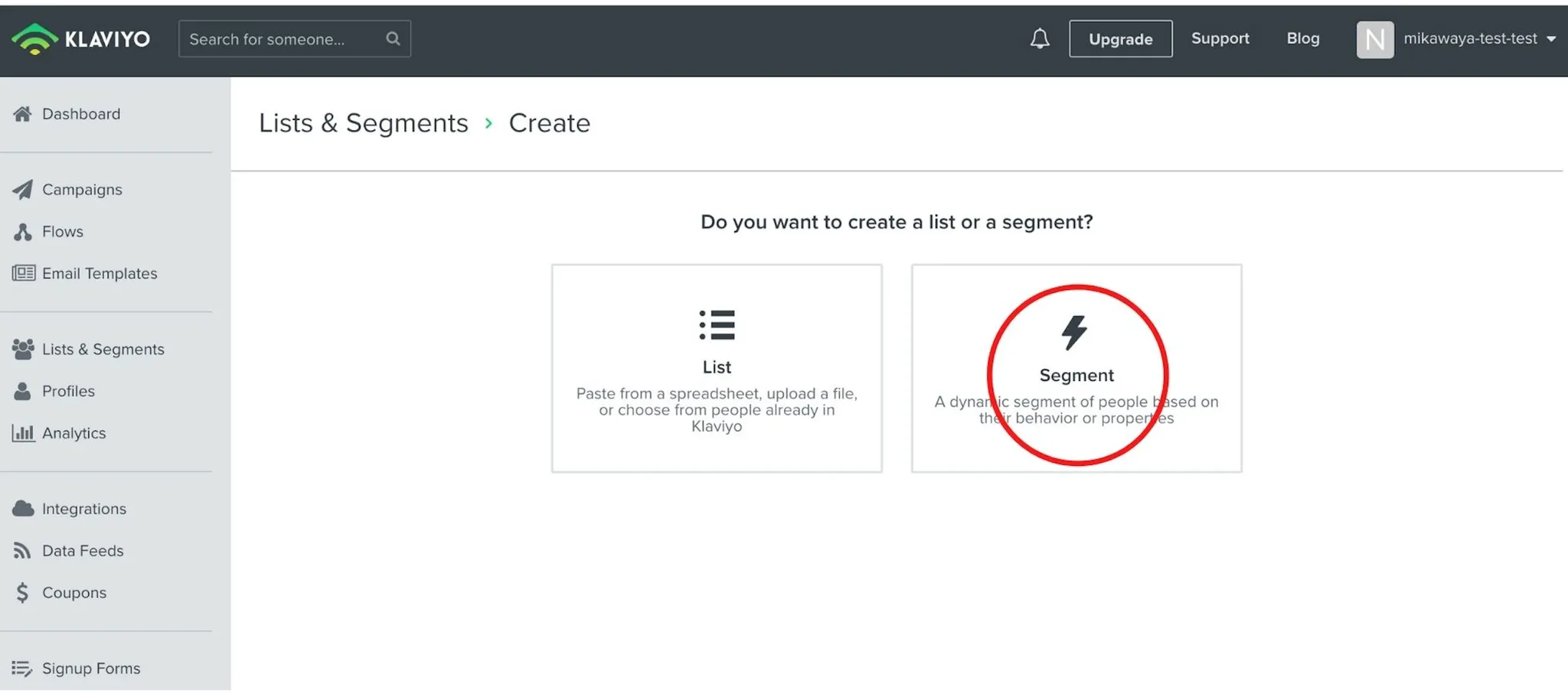Open notifications bell
Screen dimensions: 1568x694
coord(1039,38)
